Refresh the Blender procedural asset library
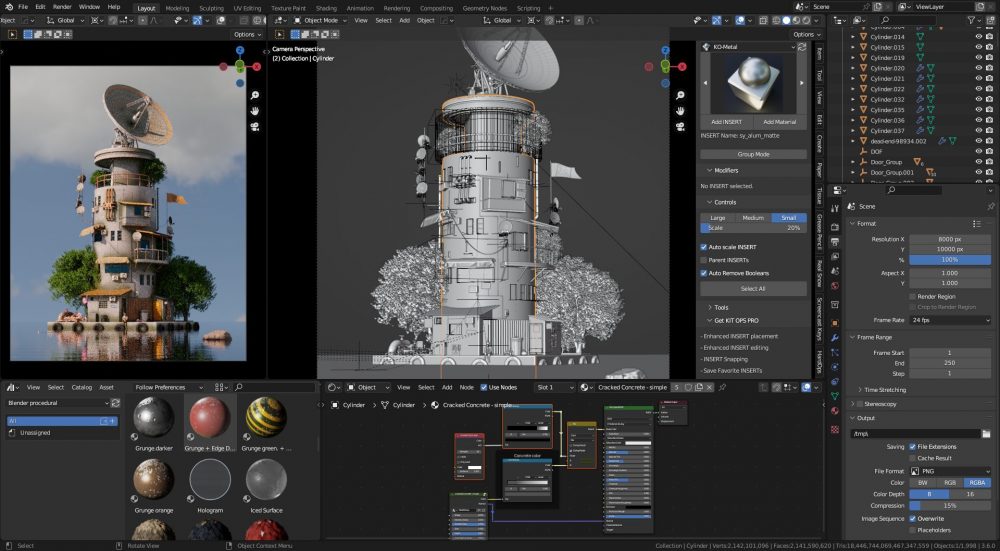 tap(116, 403)
